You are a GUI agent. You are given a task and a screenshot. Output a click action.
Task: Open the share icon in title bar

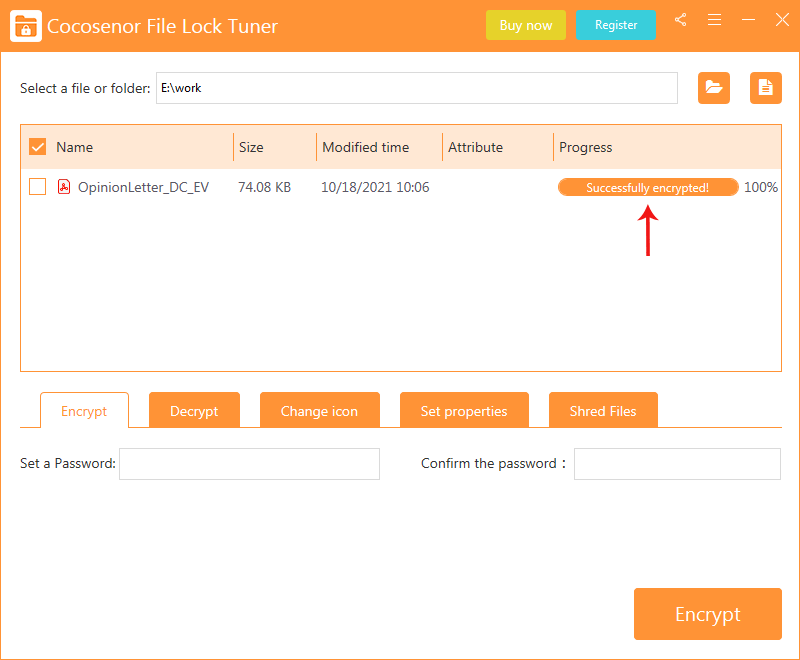click(680, 20)
